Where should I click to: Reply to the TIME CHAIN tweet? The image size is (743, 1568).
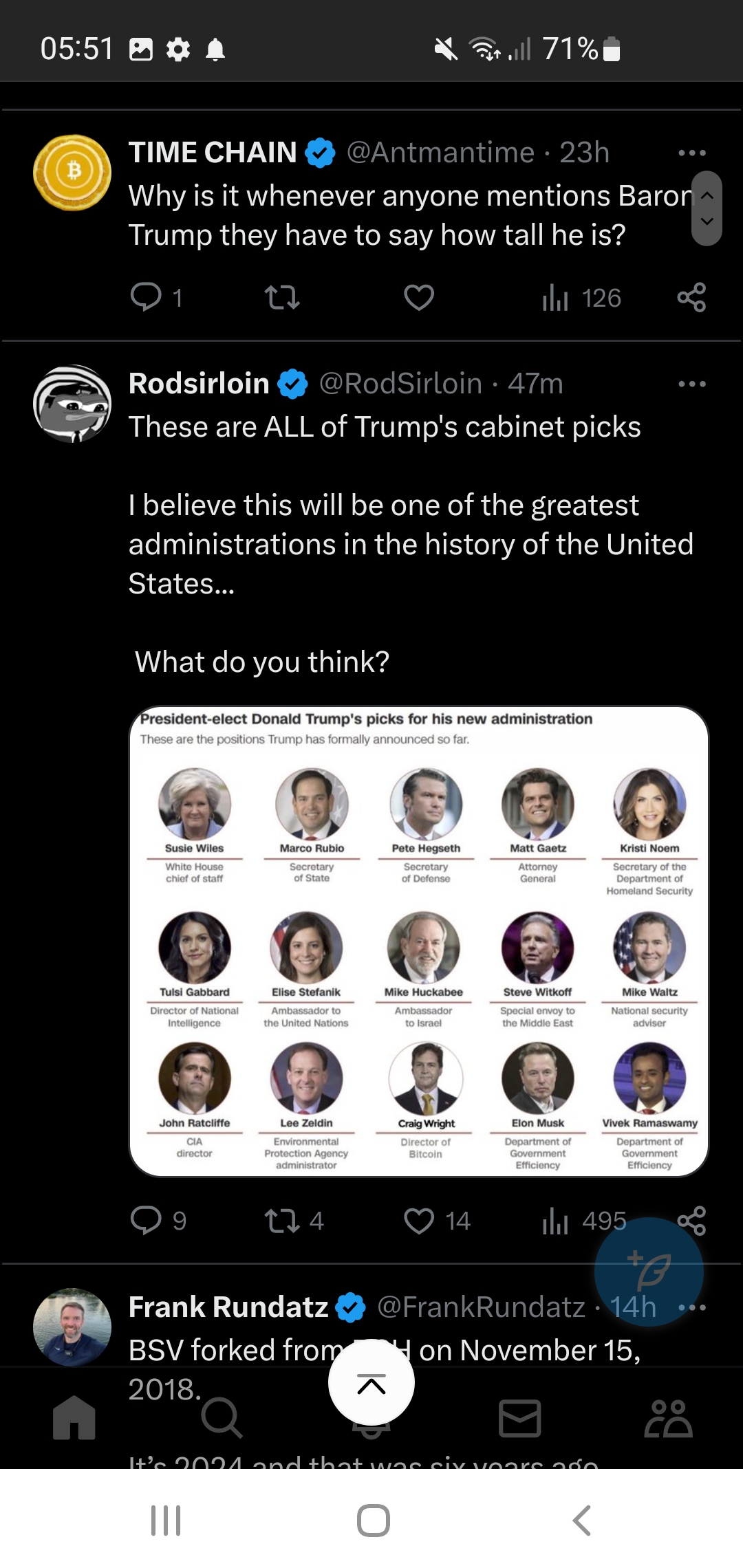pos(156,297)
